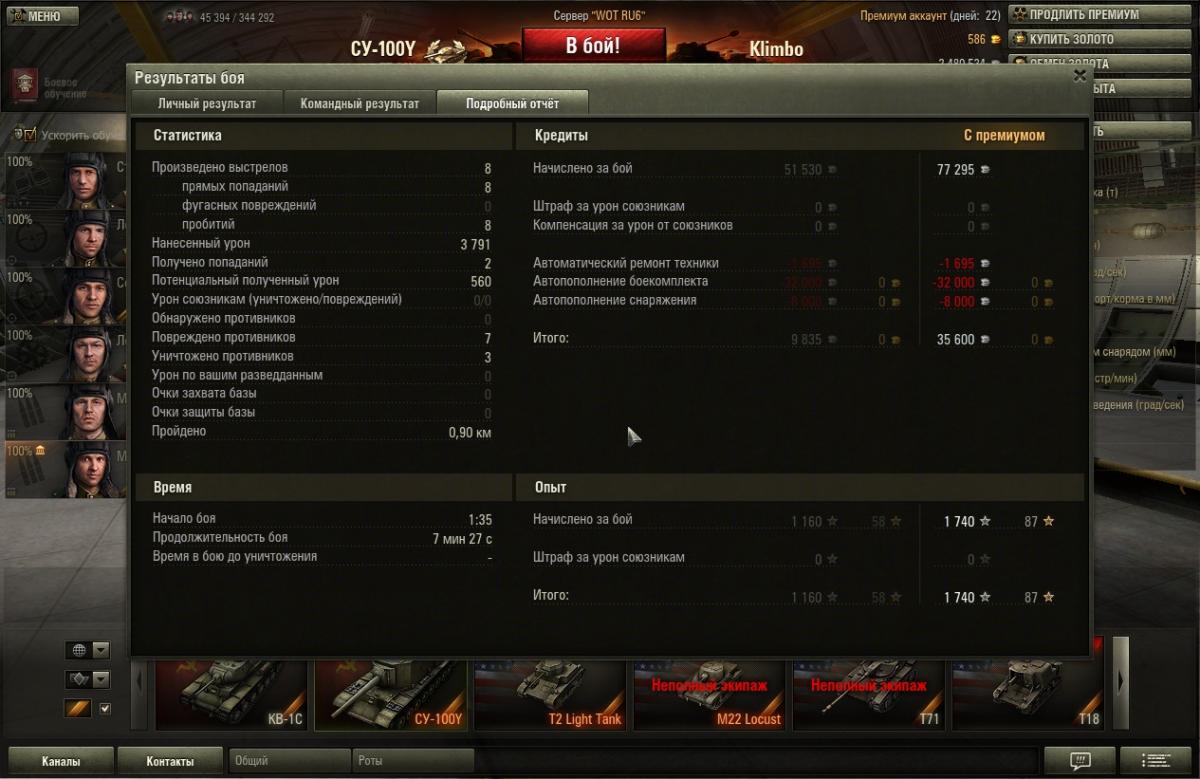Switch to Личный результат tab
The width and height of the screenshot is (1200, 779).
coord(207,103)
